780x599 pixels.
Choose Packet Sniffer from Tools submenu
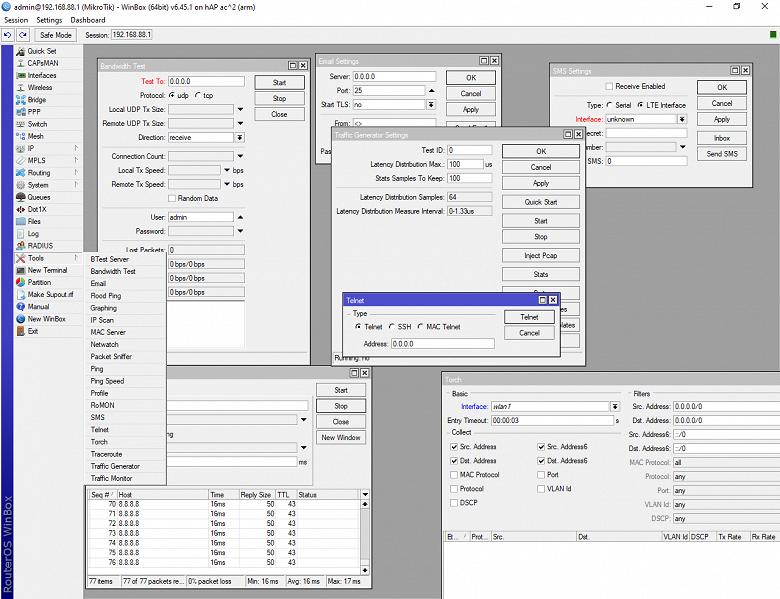click(111, 356)
